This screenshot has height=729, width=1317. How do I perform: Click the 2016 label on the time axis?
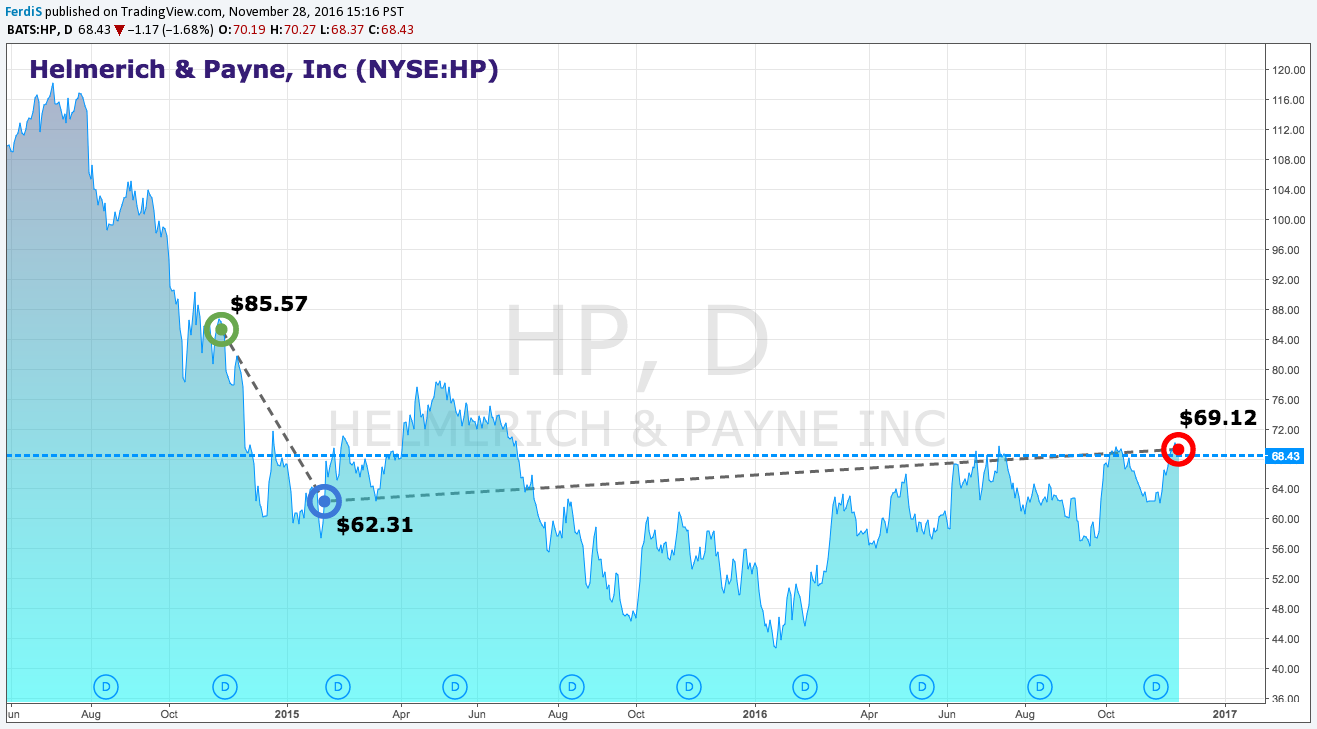click(x=755, y=715)
